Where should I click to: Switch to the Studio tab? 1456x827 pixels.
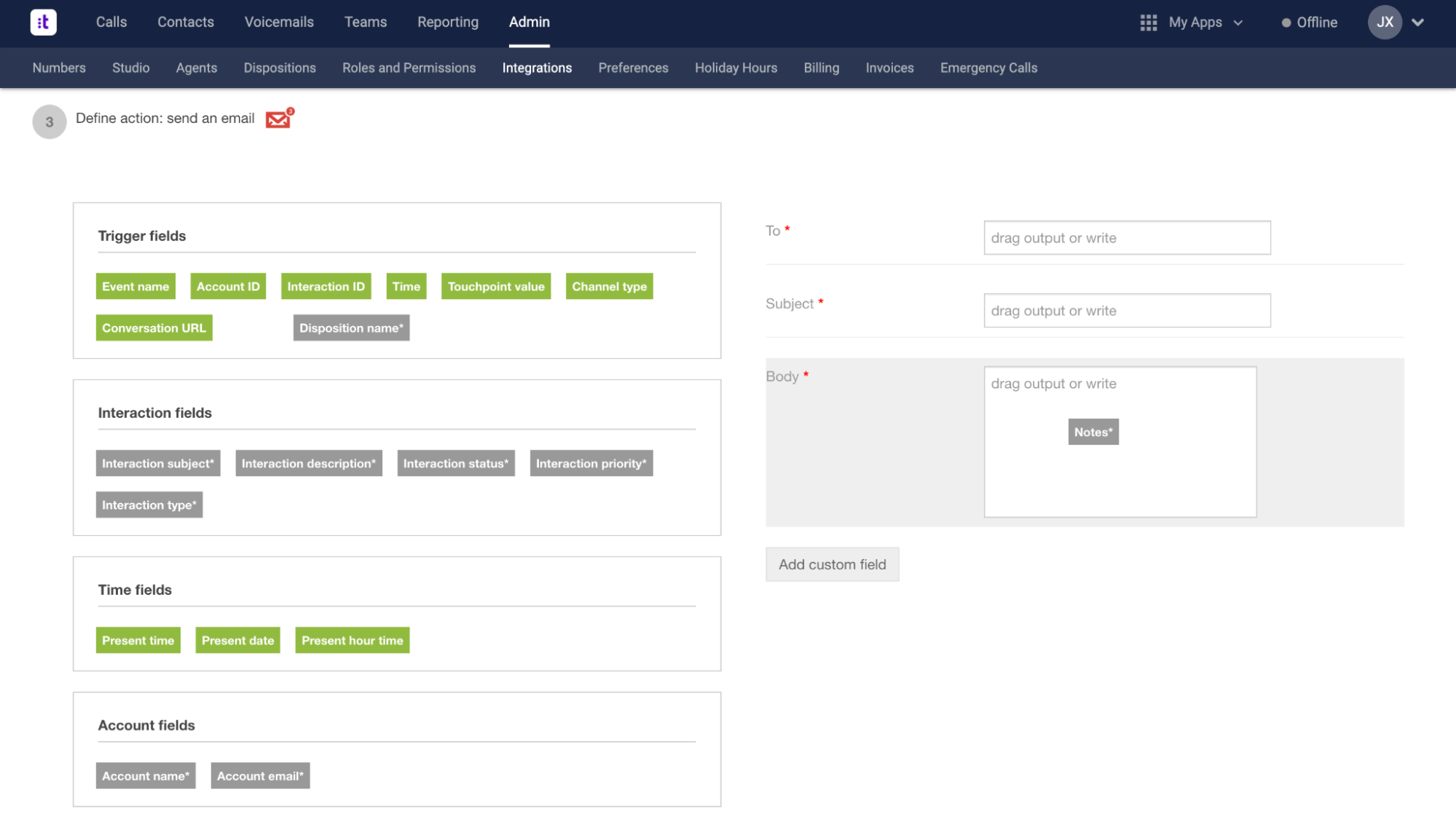click(131, 68)
